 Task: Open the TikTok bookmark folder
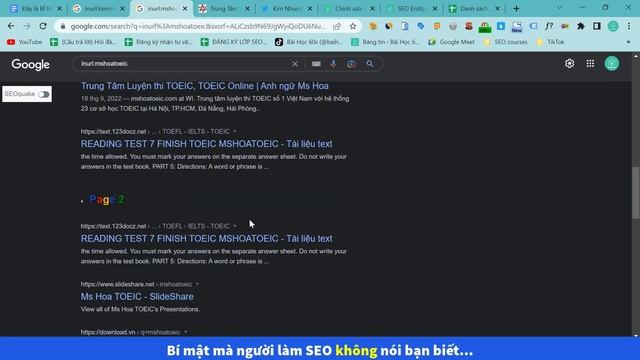click(550, 42)
